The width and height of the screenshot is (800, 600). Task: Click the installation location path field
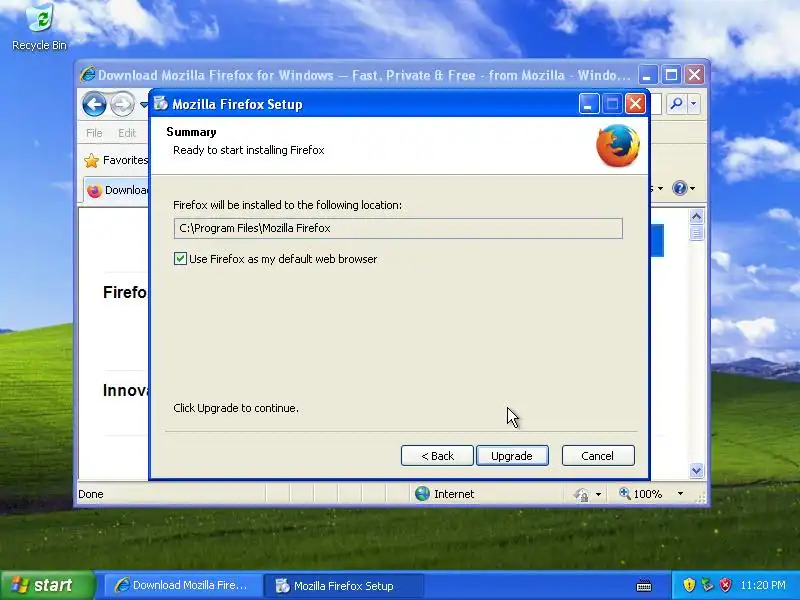click(398, 228)
